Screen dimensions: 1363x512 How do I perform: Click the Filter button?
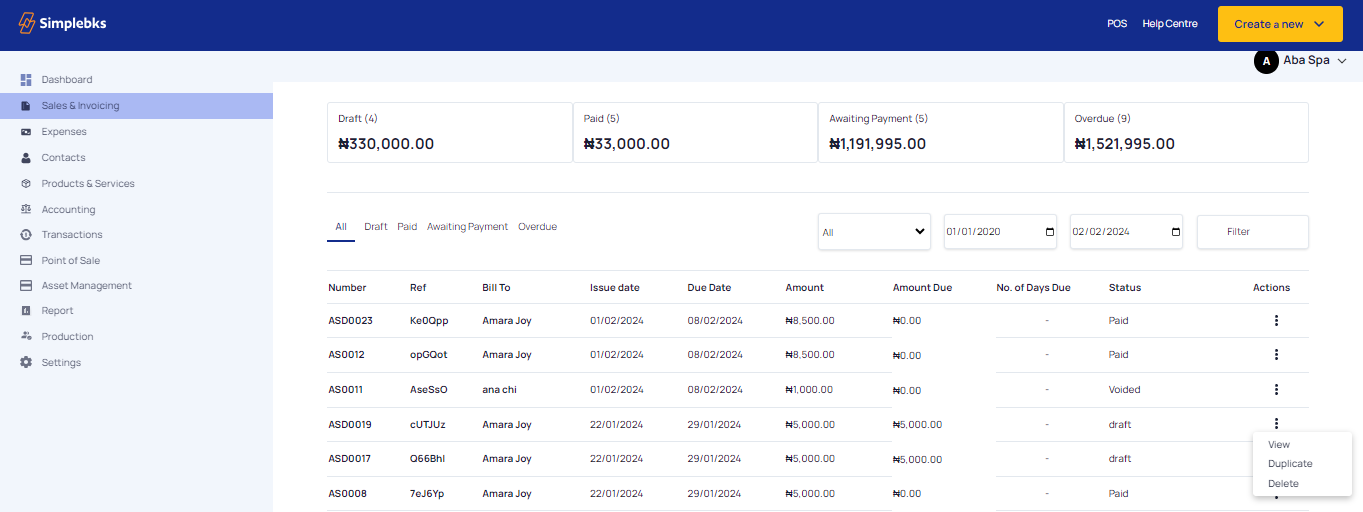pyautogui.click(x=1253, y=232)
